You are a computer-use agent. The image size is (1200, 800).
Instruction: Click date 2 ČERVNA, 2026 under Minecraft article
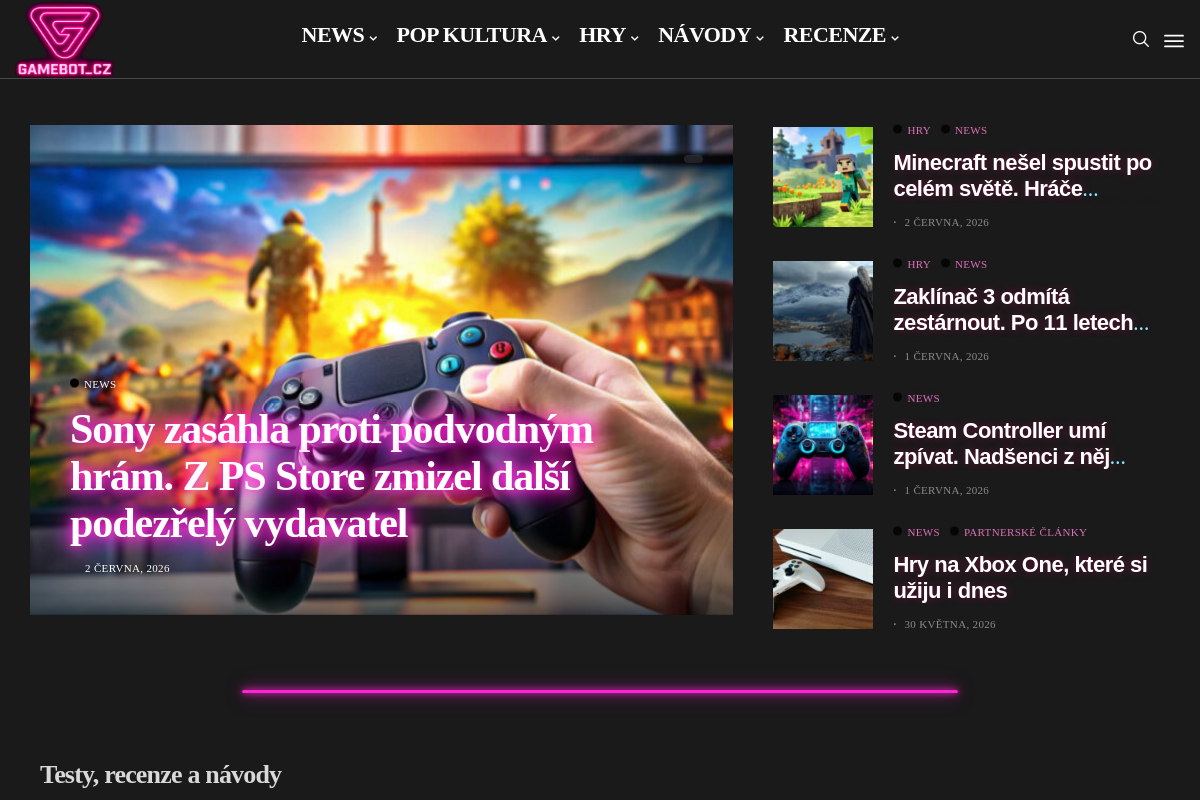(x=946, y=222)
